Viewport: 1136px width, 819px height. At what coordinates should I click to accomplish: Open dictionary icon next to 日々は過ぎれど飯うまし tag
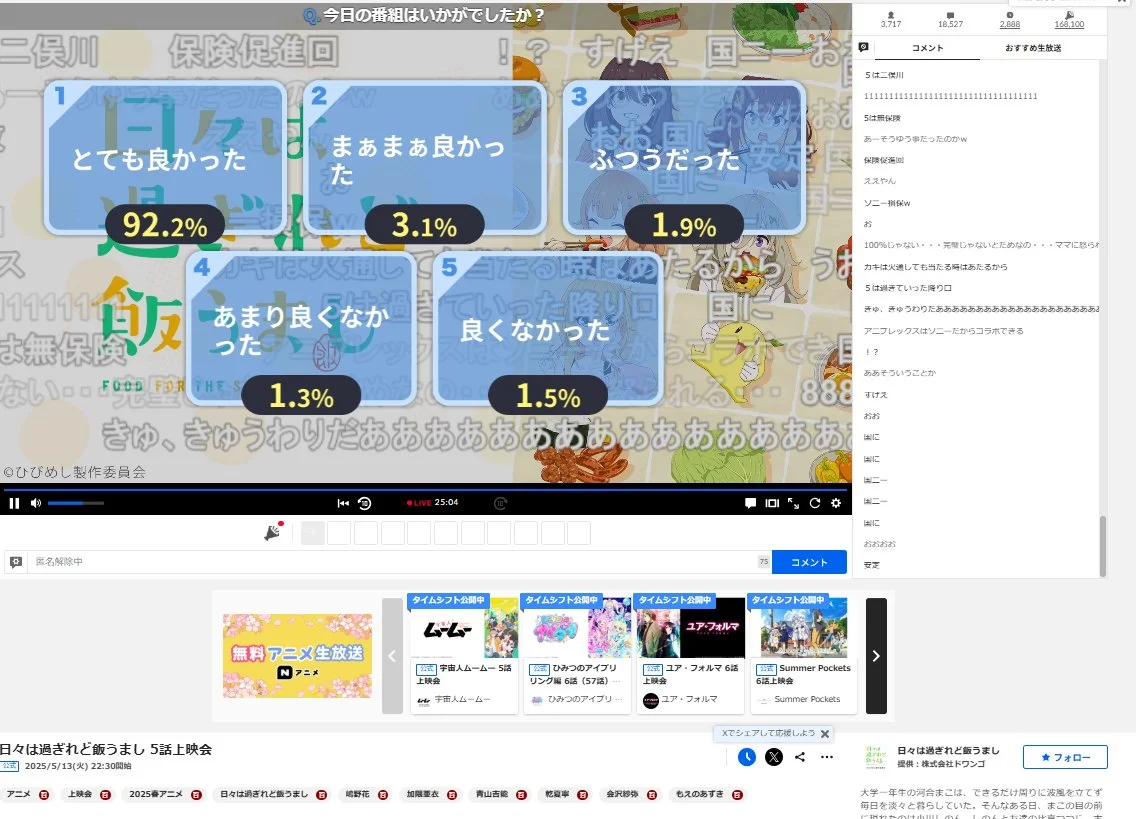click(x=322, y=795)
